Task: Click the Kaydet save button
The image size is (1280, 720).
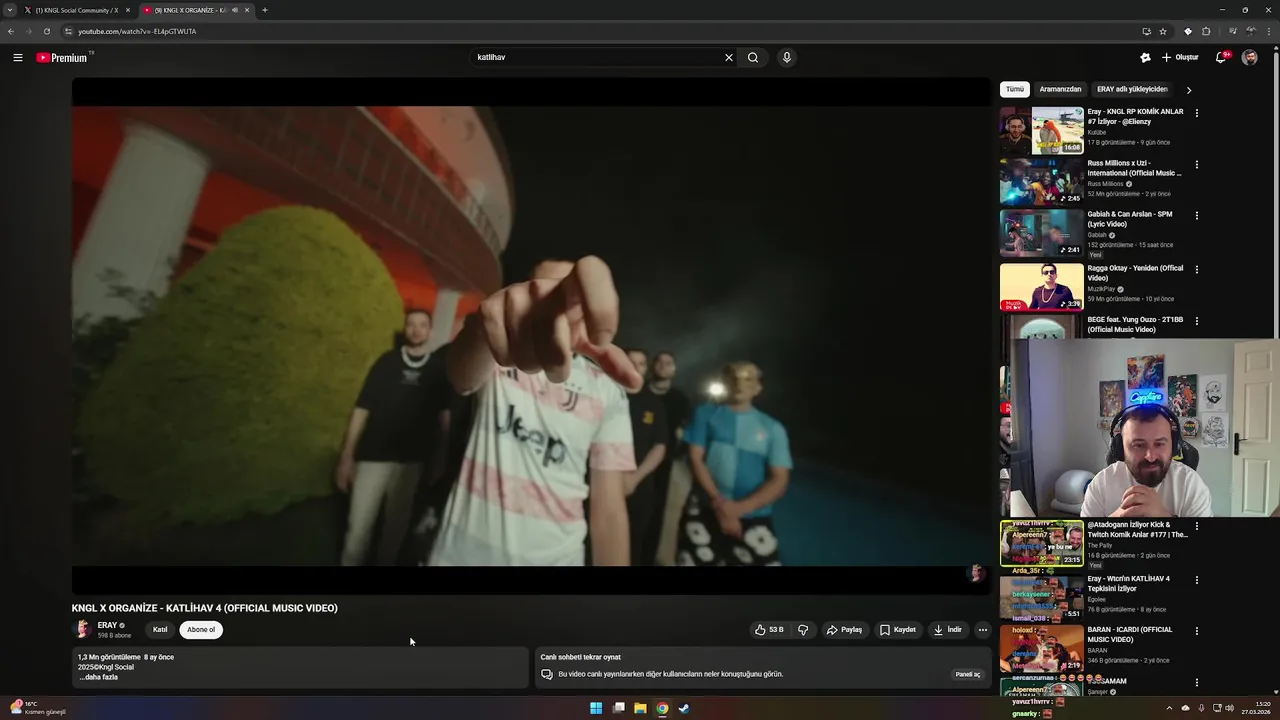Action: point(898,630)
